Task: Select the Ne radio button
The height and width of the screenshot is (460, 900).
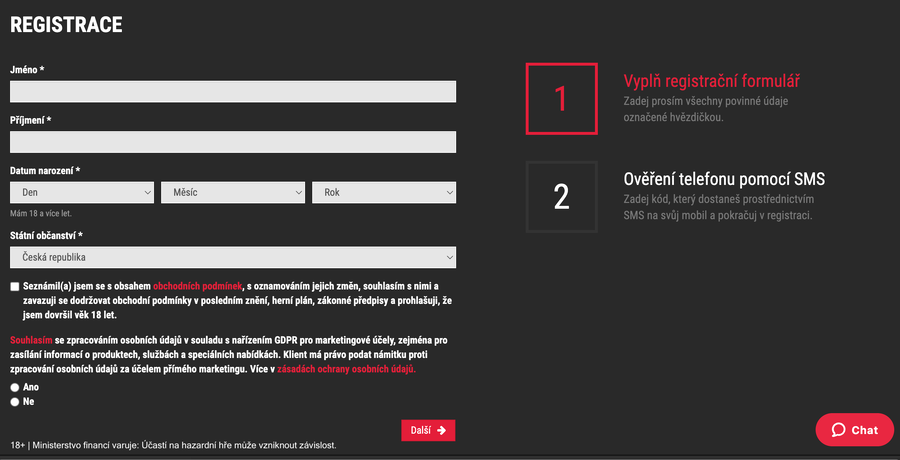Action: (x=15, y=401)
